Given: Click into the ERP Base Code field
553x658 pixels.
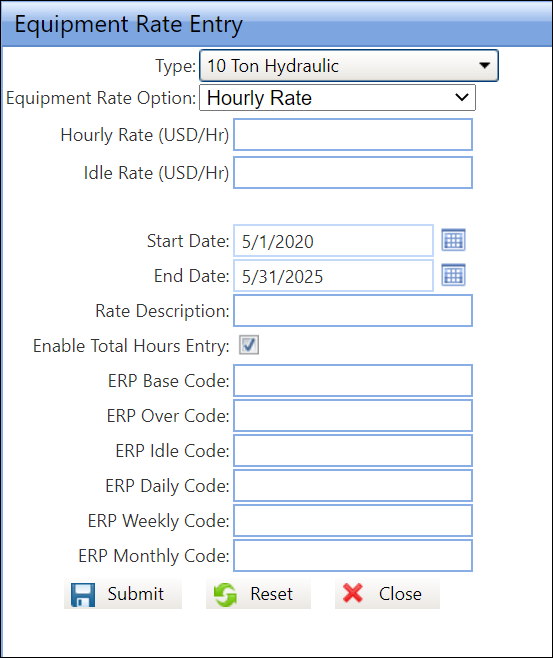Looking at the screenshot, I should pyautogui.click(x=353, y=381).
